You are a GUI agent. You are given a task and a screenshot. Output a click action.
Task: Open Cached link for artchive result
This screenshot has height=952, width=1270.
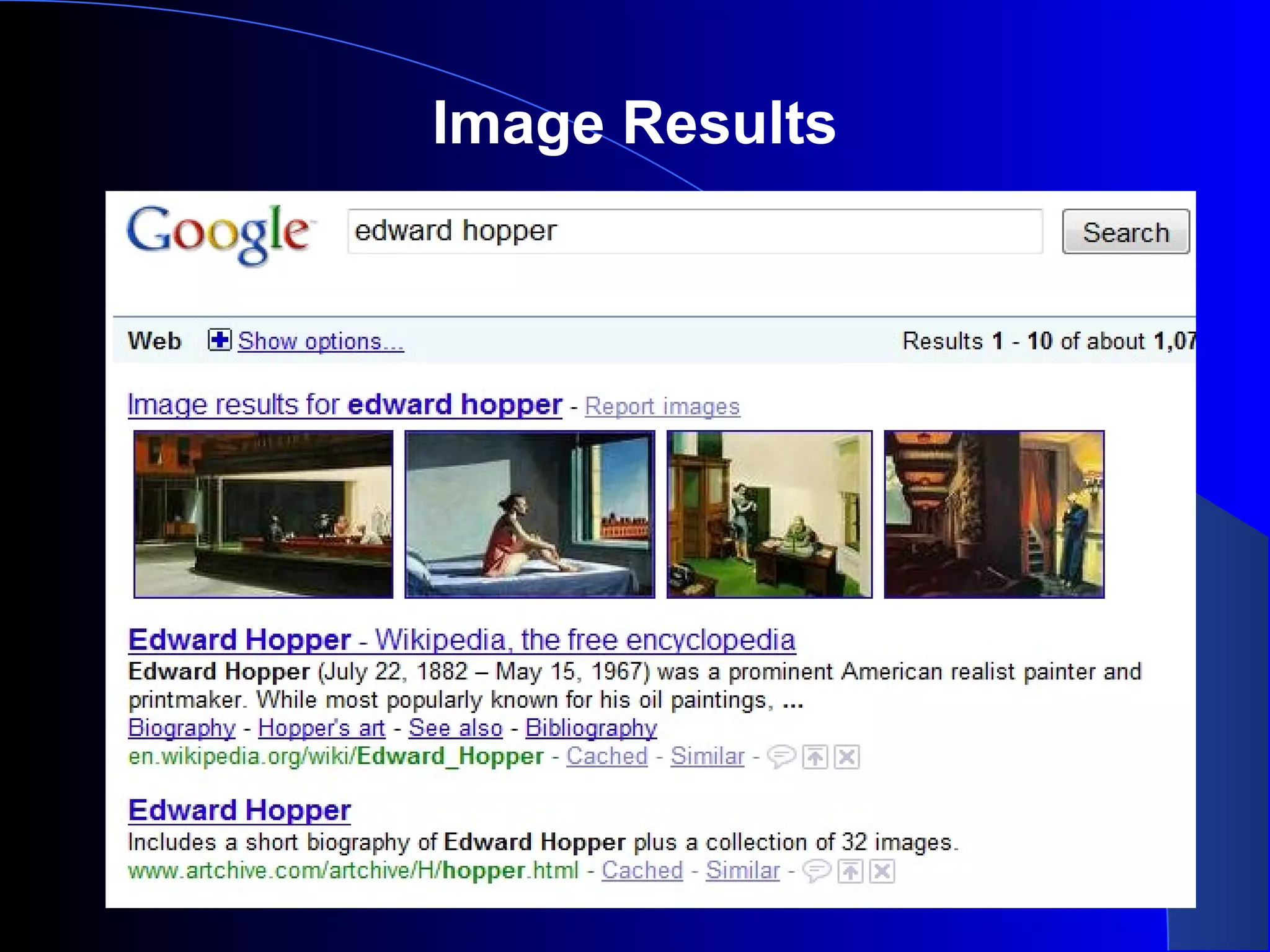tap(642, 871)
